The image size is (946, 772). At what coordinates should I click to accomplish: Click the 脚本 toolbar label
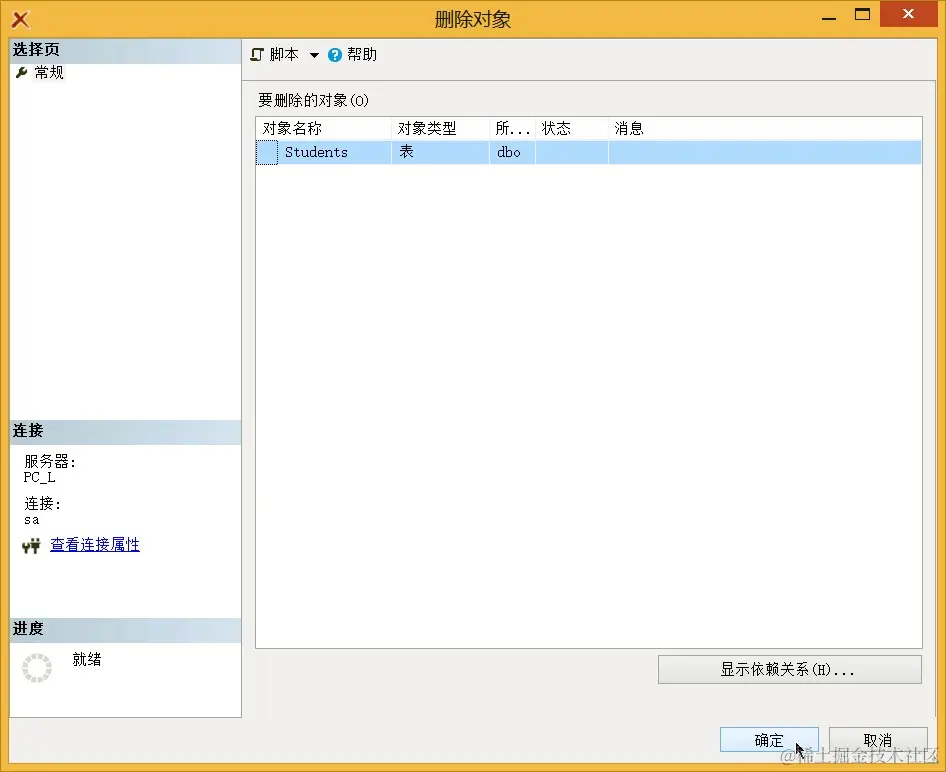coord(284,54)
